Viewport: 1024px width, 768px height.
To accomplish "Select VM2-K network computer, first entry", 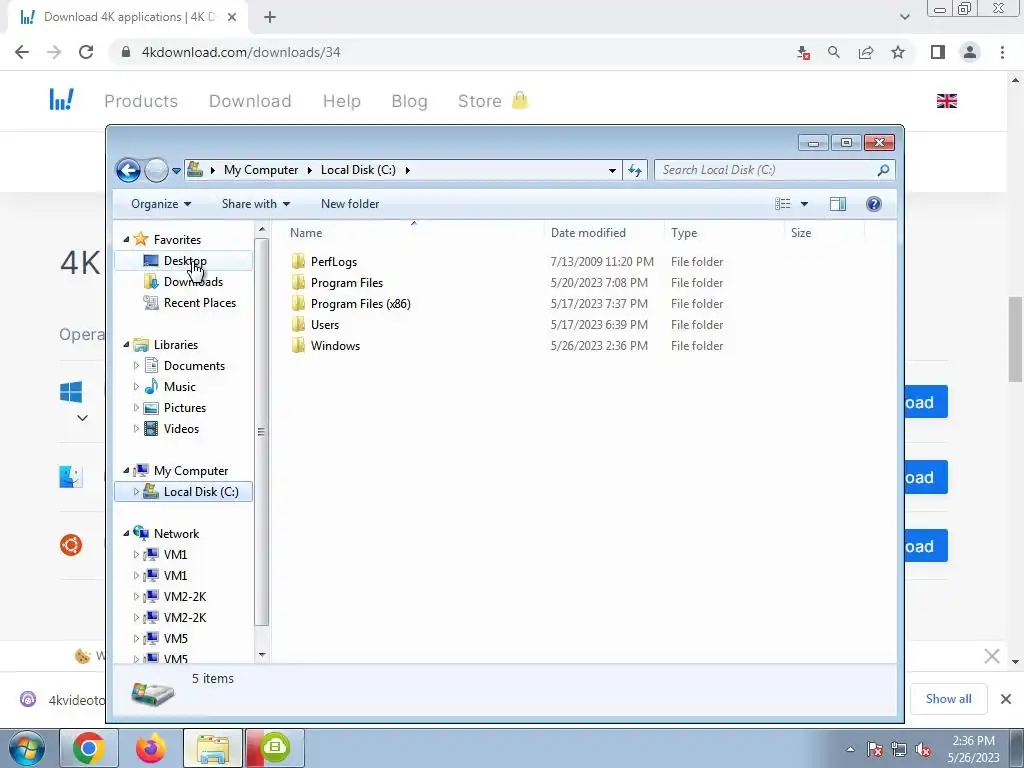I will (x=185, y=596).
